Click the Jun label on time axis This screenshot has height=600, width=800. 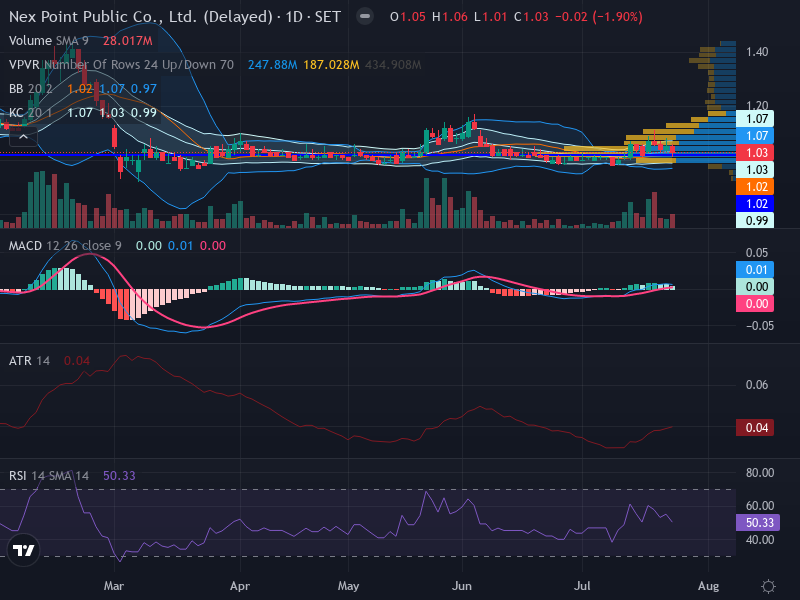pos(462,586)
